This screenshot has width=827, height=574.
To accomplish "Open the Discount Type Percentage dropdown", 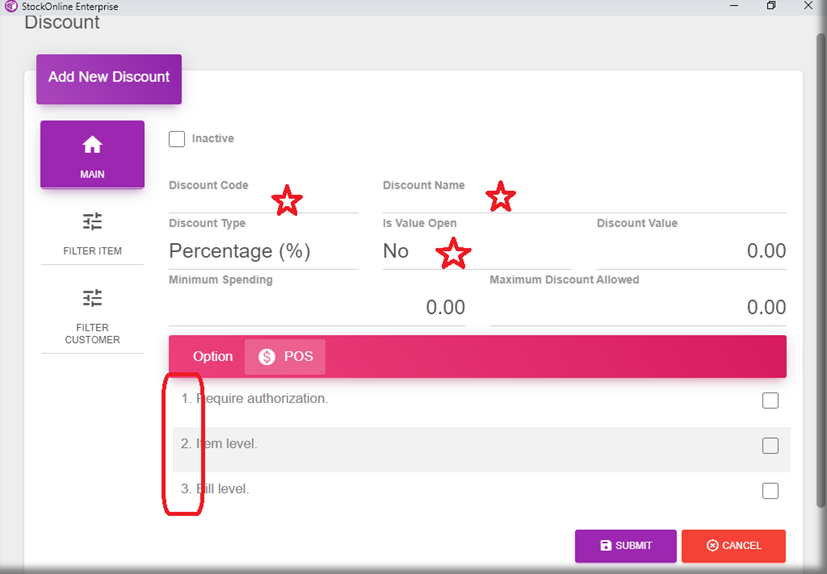I will click(x=262, y=252).
